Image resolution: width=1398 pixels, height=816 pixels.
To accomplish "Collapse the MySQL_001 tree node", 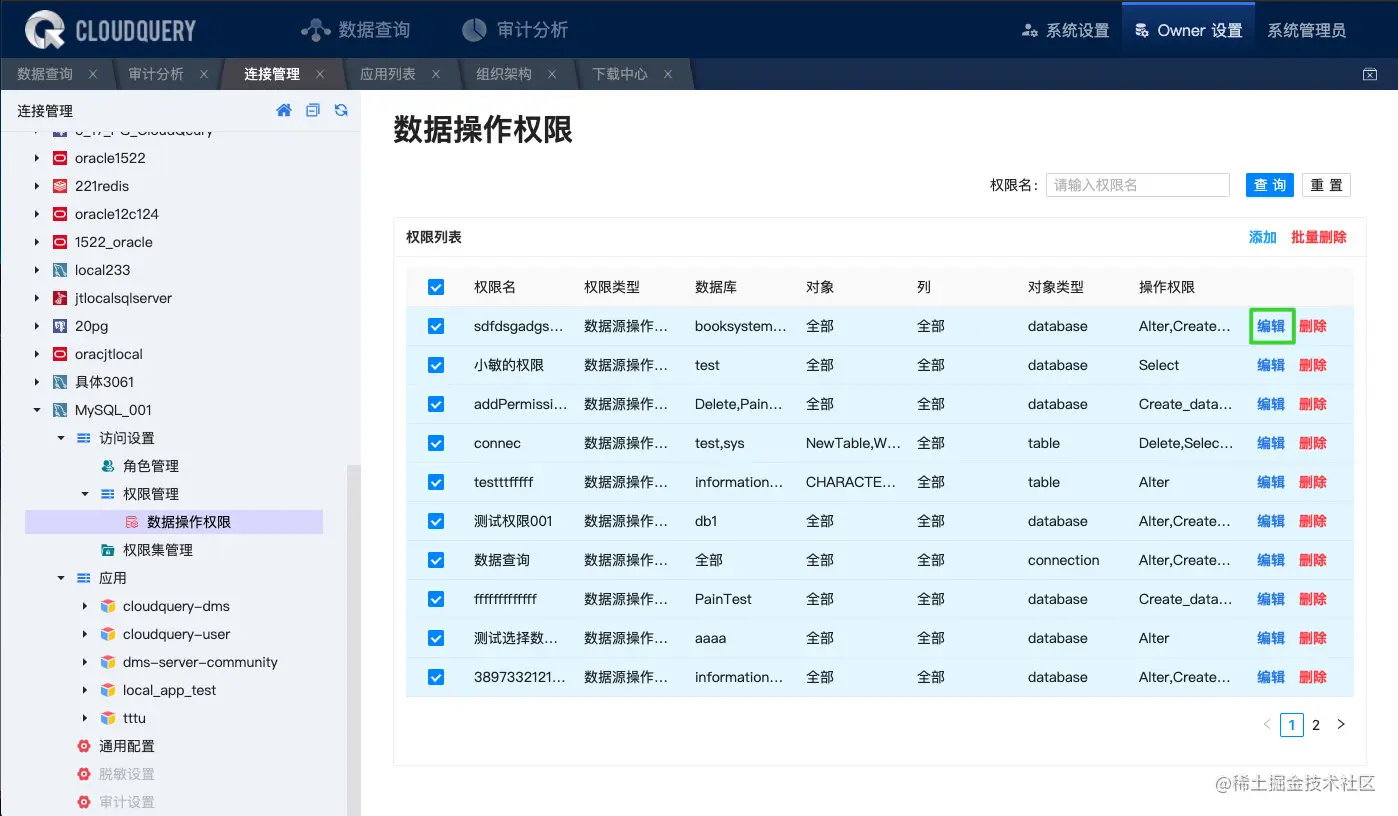I will point(37,410).
